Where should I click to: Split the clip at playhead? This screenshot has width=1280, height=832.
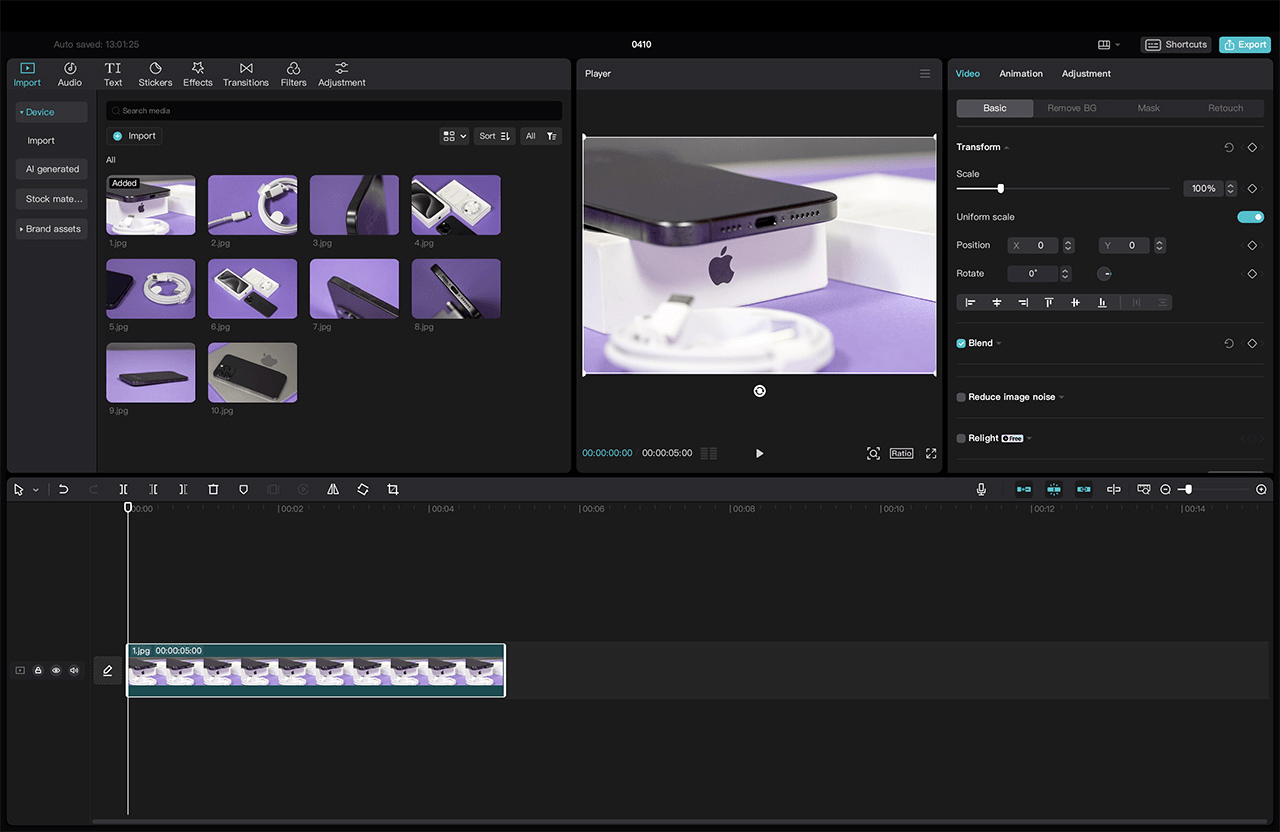(123, 489)
